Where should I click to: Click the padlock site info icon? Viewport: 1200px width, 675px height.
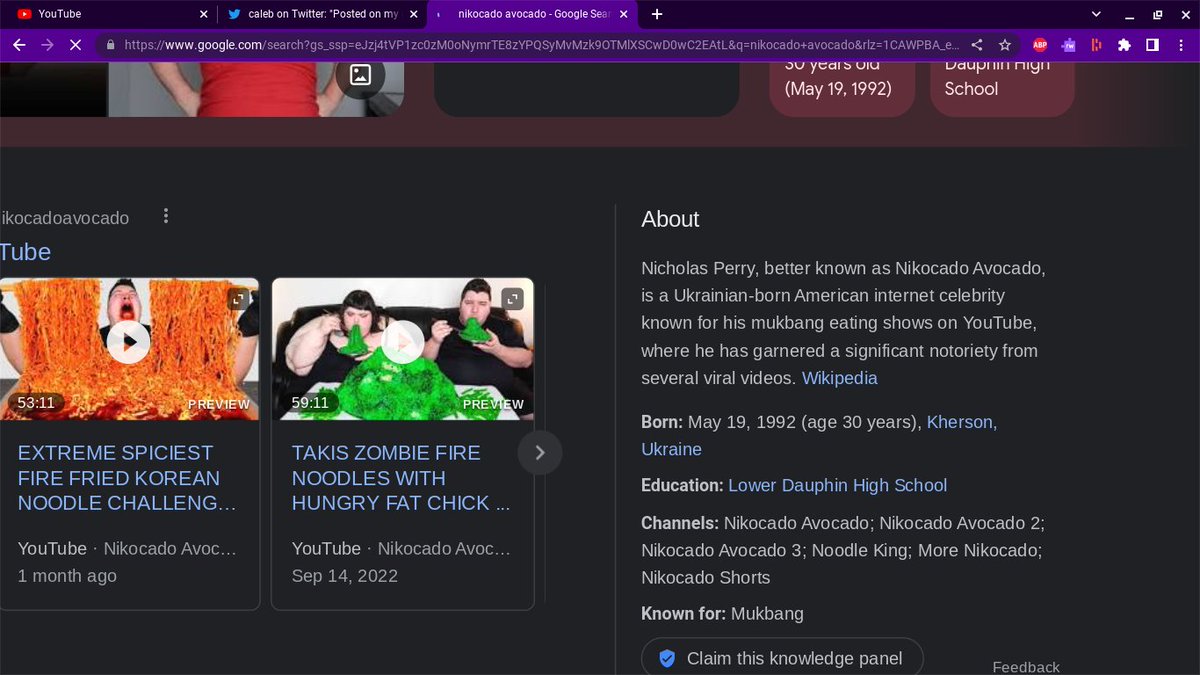tap(110, 45)
